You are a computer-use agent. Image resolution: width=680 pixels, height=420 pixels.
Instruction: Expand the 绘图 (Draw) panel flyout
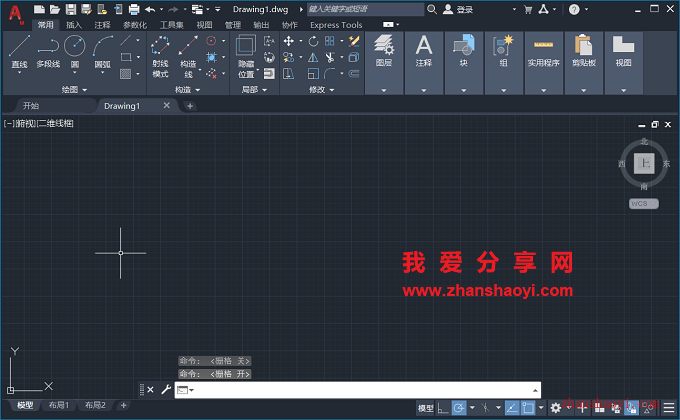(x=74, y=89)
